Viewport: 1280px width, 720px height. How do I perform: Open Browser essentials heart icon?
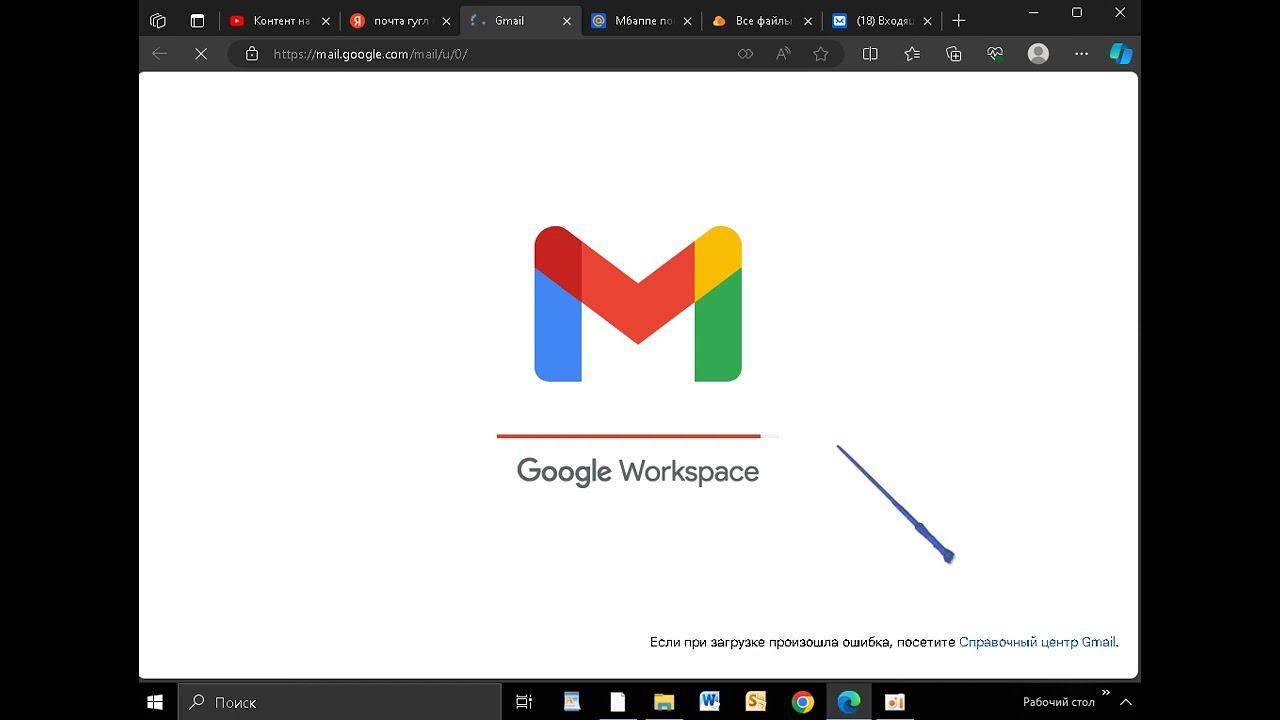click(x=995, y=54)
